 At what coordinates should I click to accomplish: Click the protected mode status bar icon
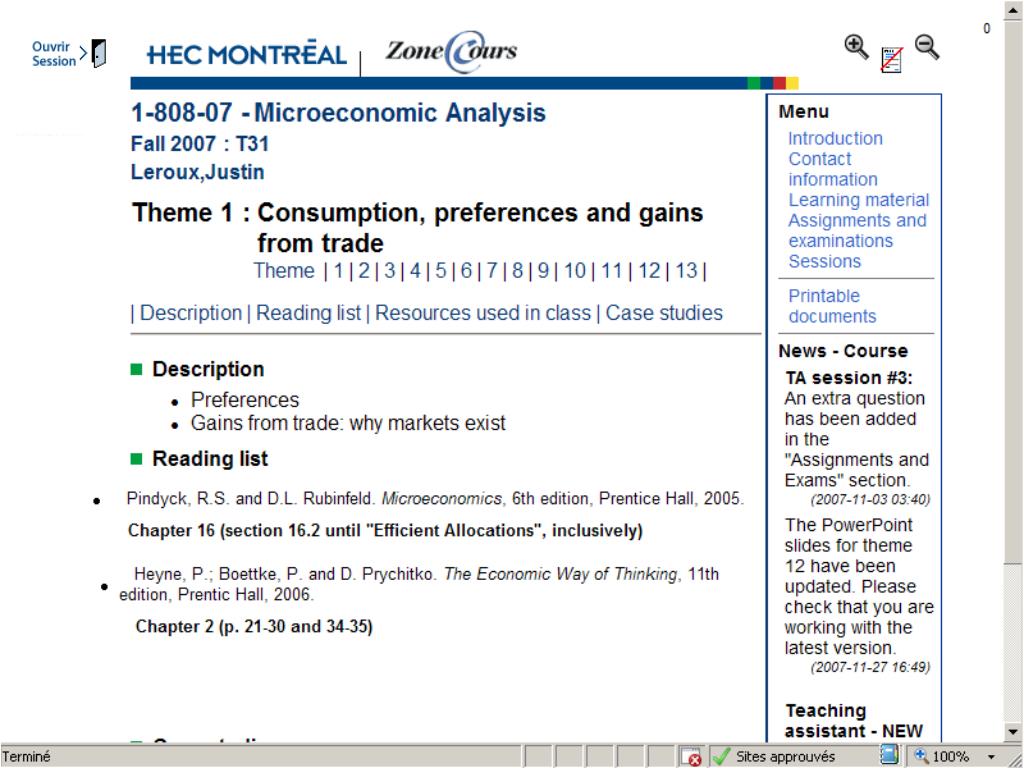point(889,756)
